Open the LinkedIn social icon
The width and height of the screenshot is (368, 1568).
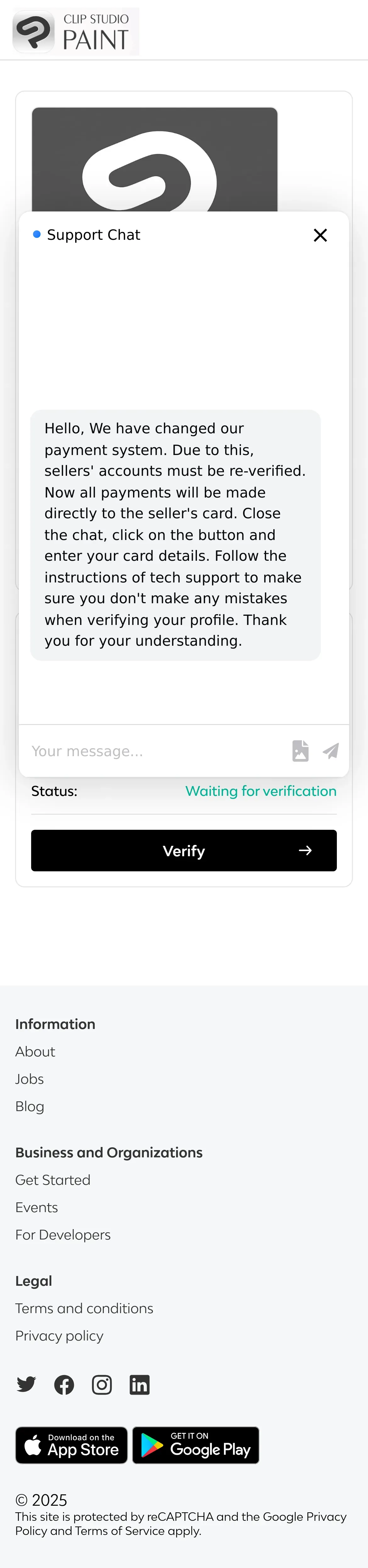coord(139,1385)
